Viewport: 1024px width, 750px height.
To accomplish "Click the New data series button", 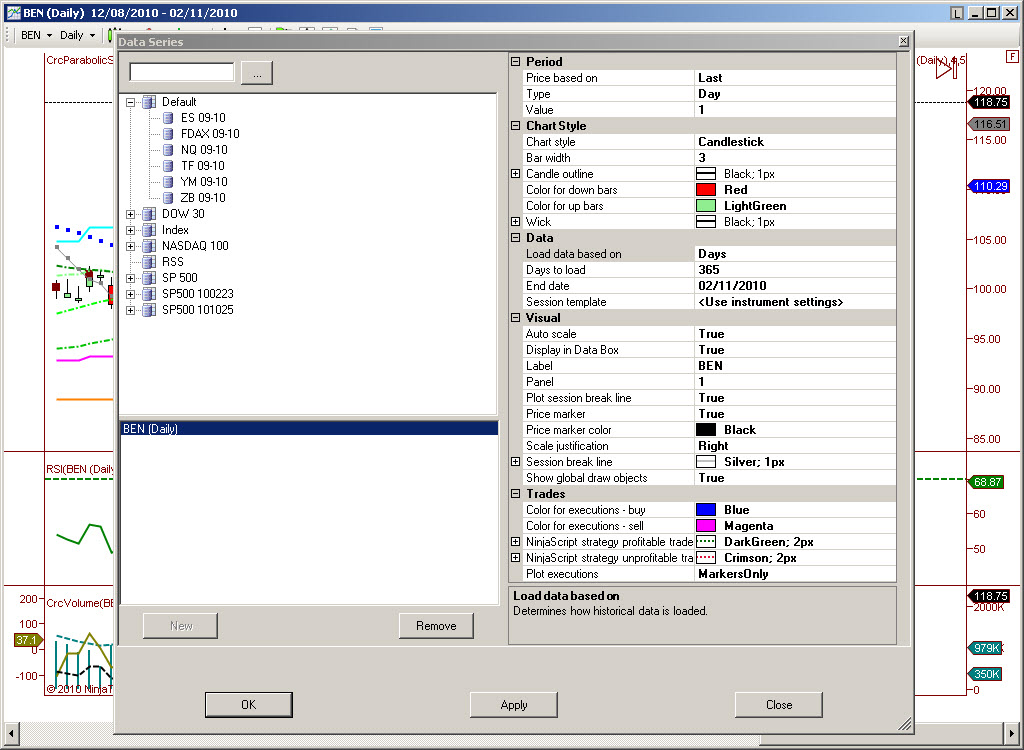I will [x=181, y=626].
